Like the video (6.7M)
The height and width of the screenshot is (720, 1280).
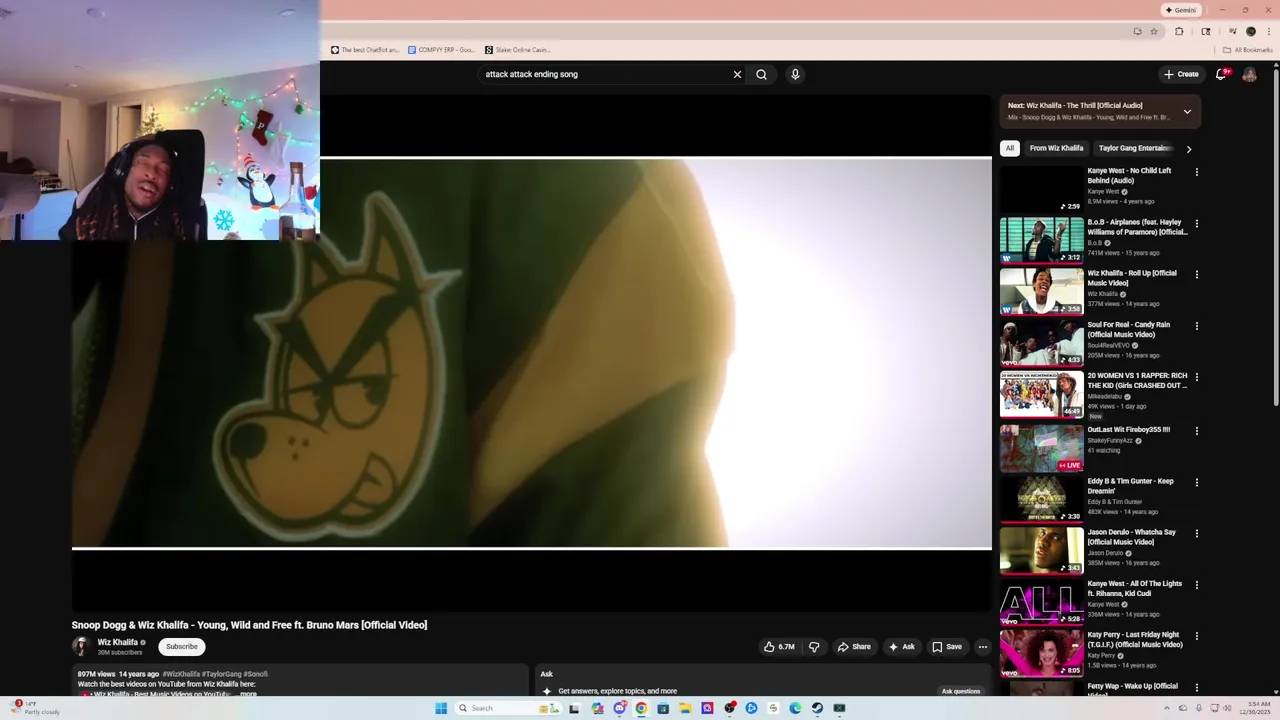(x=779, y=647)
